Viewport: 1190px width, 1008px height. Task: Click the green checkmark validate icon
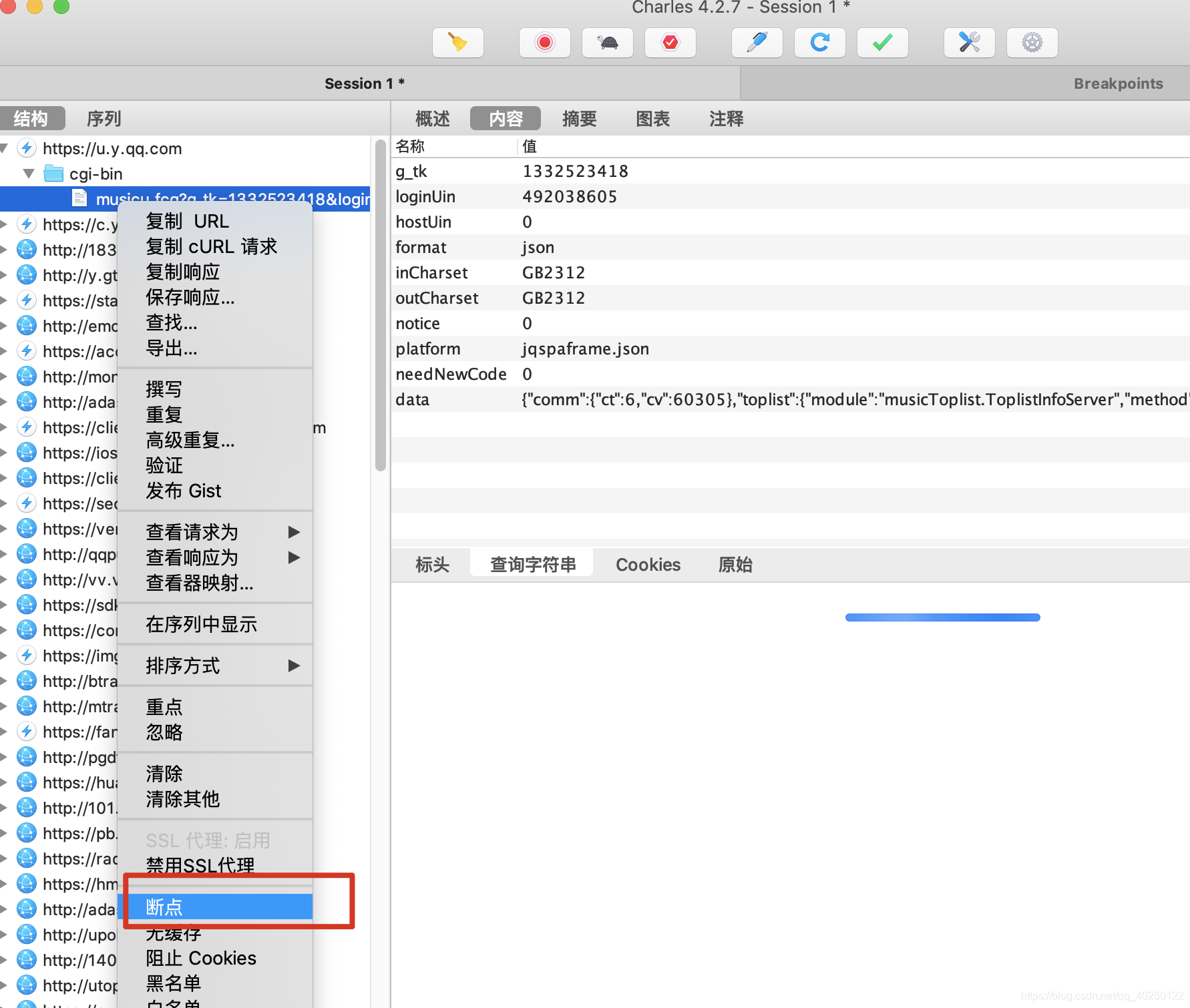coord(883,43)
